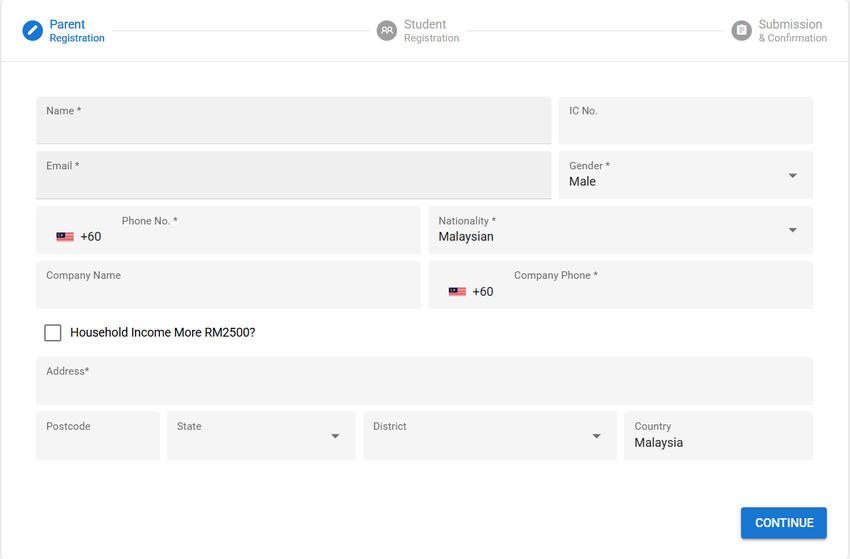This screenshot has height=559, width=850.
Task: Focus the Address field
Action: point(424,381)
